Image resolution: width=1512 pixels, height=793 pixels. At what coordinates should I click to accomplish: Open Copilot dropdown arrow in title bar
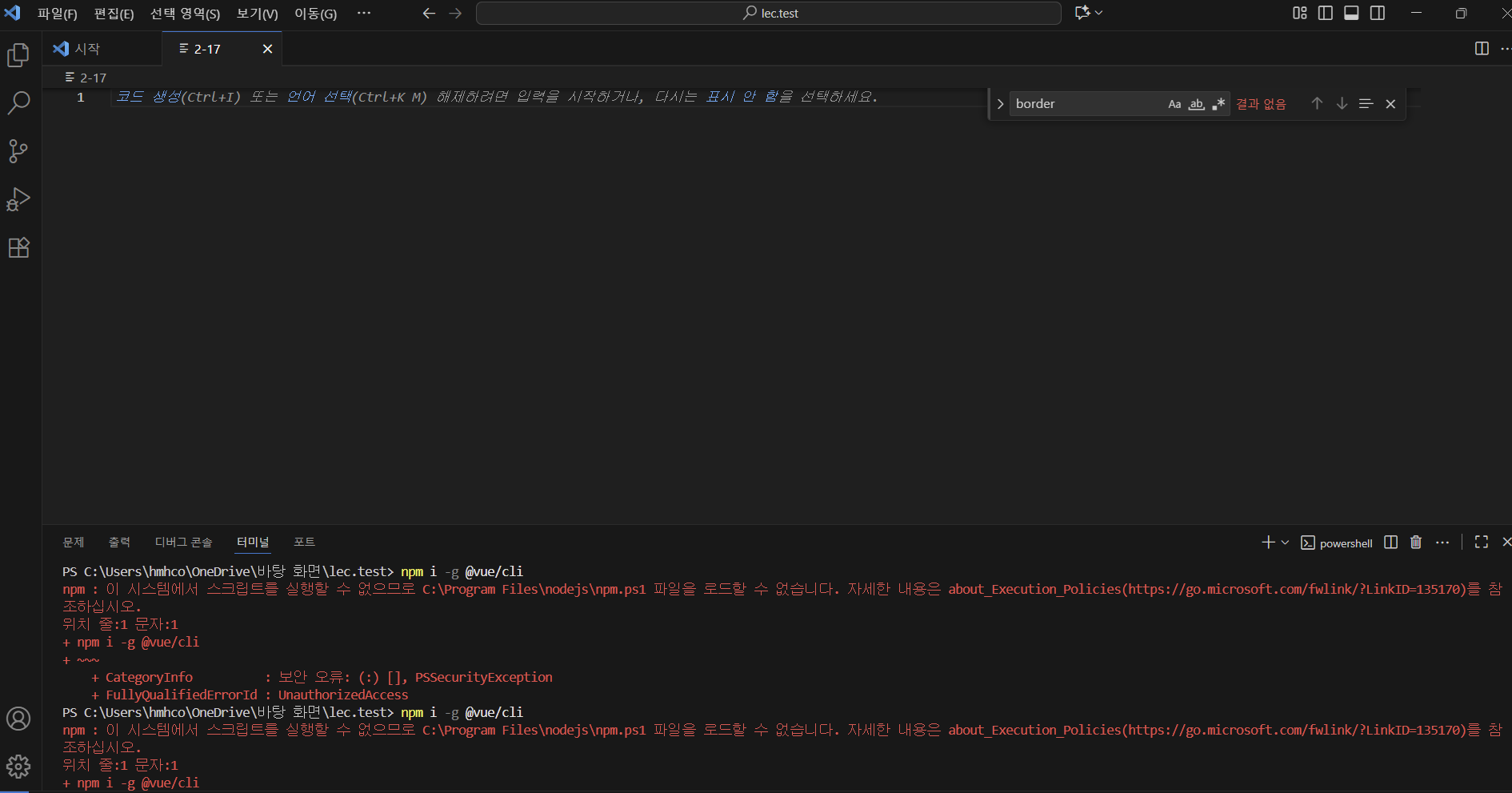coord(1099,13)
